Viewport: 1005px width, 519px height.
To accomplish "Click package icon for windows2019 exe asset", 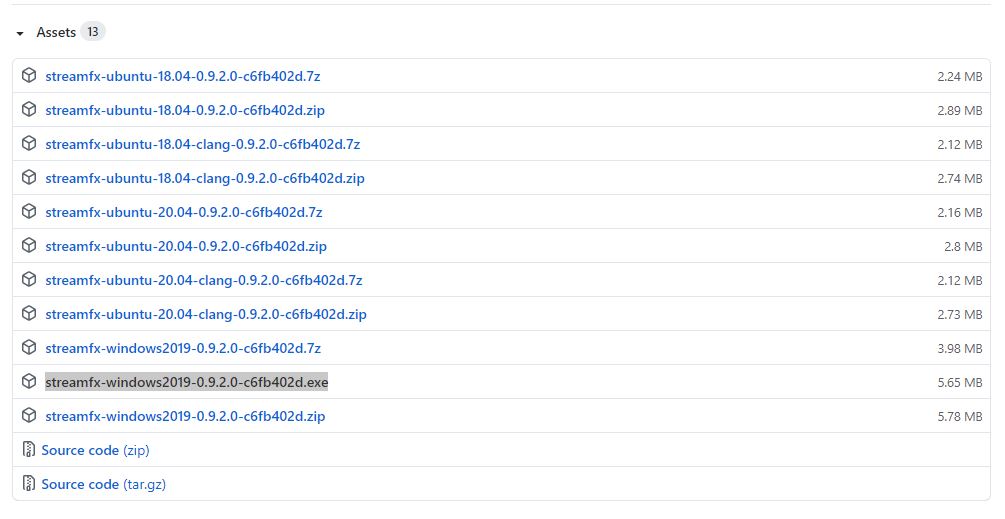I will (x=29, y=381).
